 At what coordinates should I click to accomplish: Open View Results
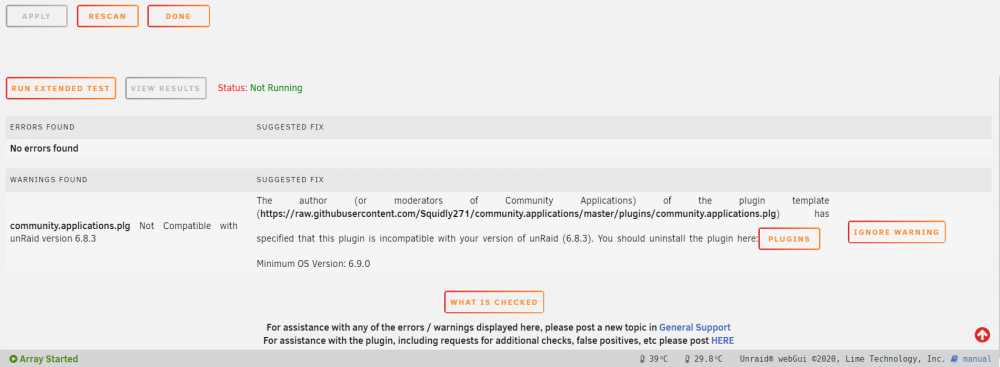click(166, 88)
